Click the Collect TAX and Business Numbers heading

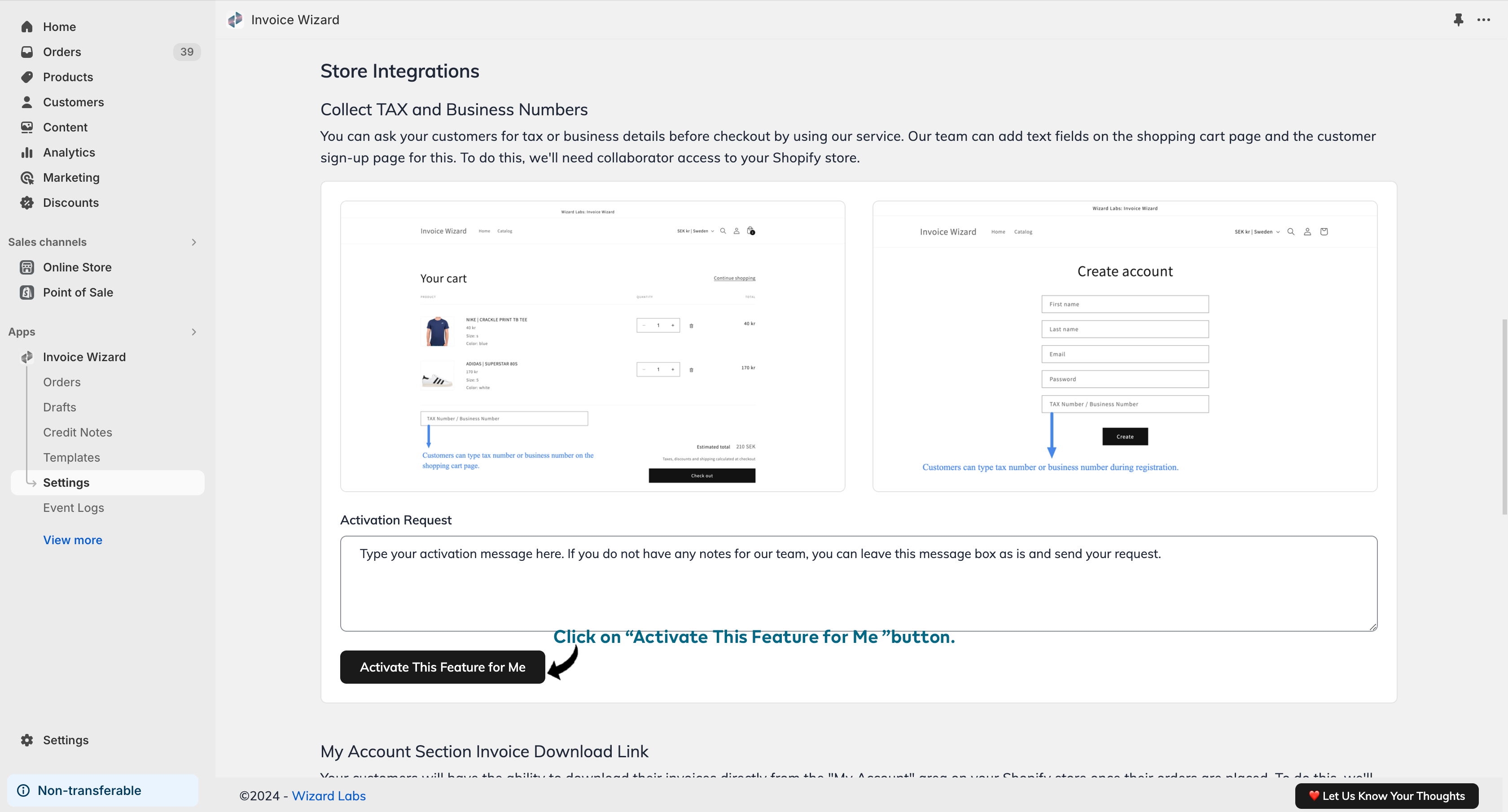454,109
